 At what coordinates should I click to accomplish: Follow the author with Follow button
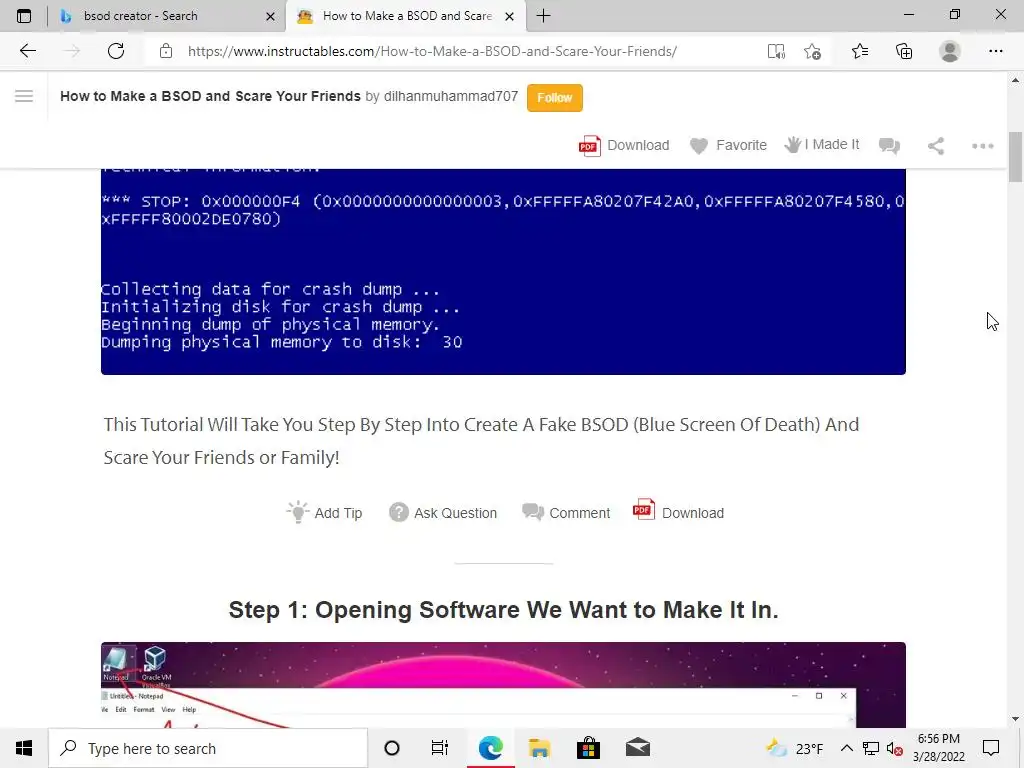554,97
